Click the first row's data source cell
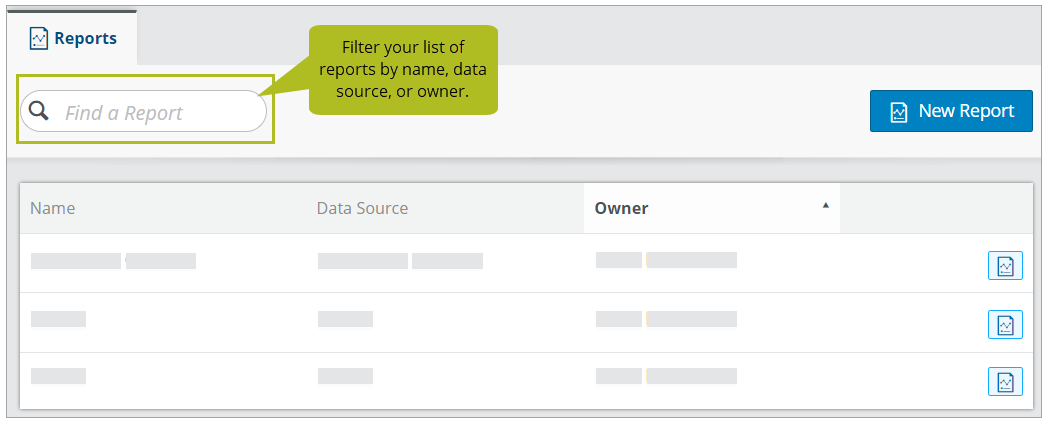 click(400, 261)
